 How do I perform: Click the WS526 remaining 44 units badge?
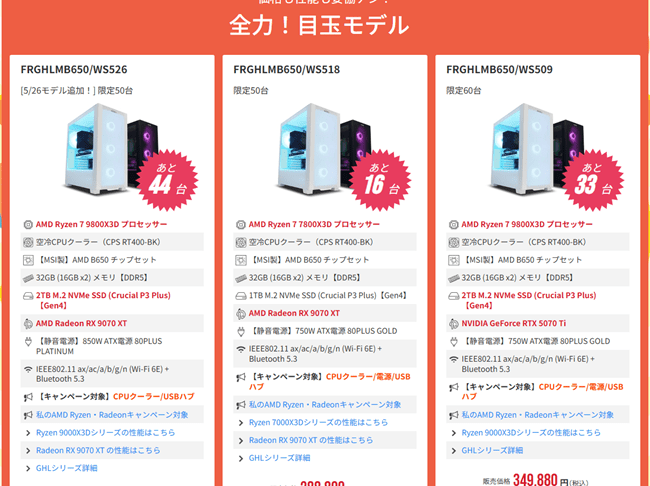pos(167,180)
